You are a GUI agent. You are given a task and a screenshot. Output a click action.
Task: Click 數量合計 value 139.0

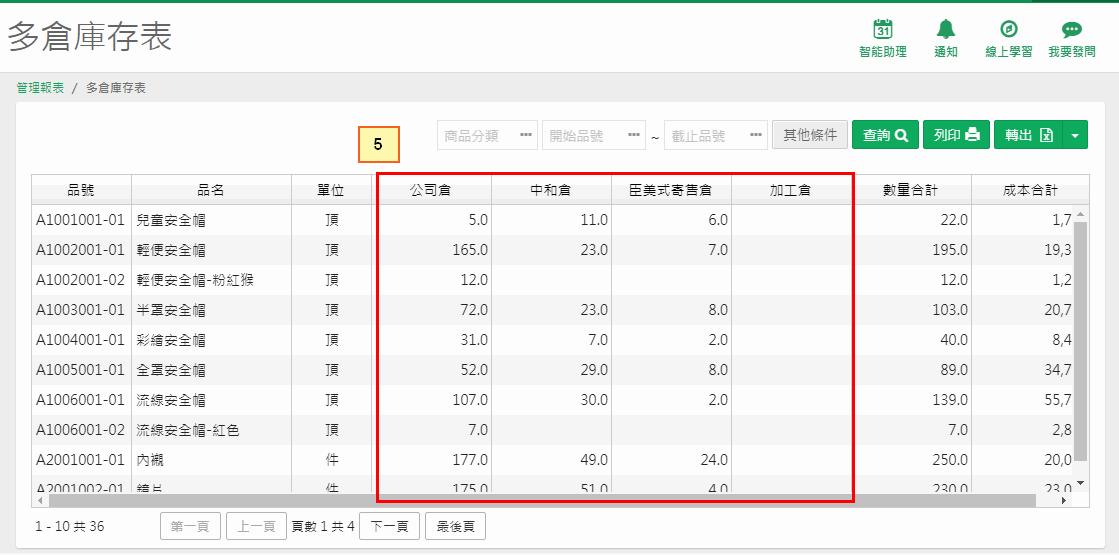click(950, 400)
